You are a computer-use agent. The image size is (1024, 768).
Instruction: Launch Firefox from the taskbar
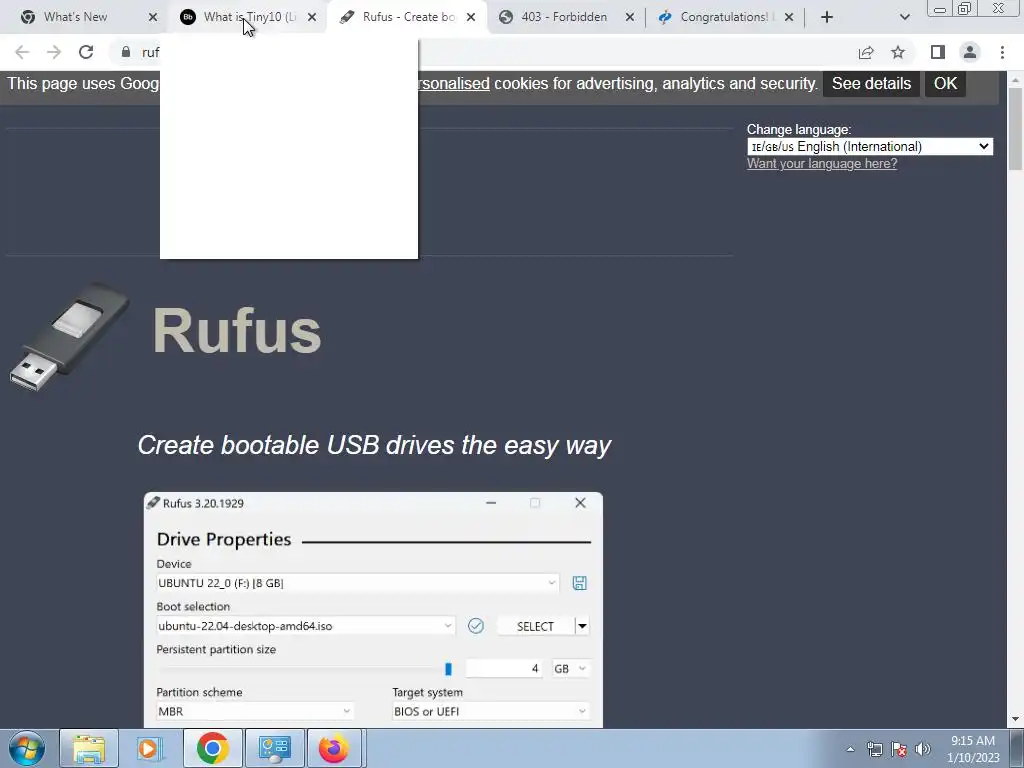point(334,748)
